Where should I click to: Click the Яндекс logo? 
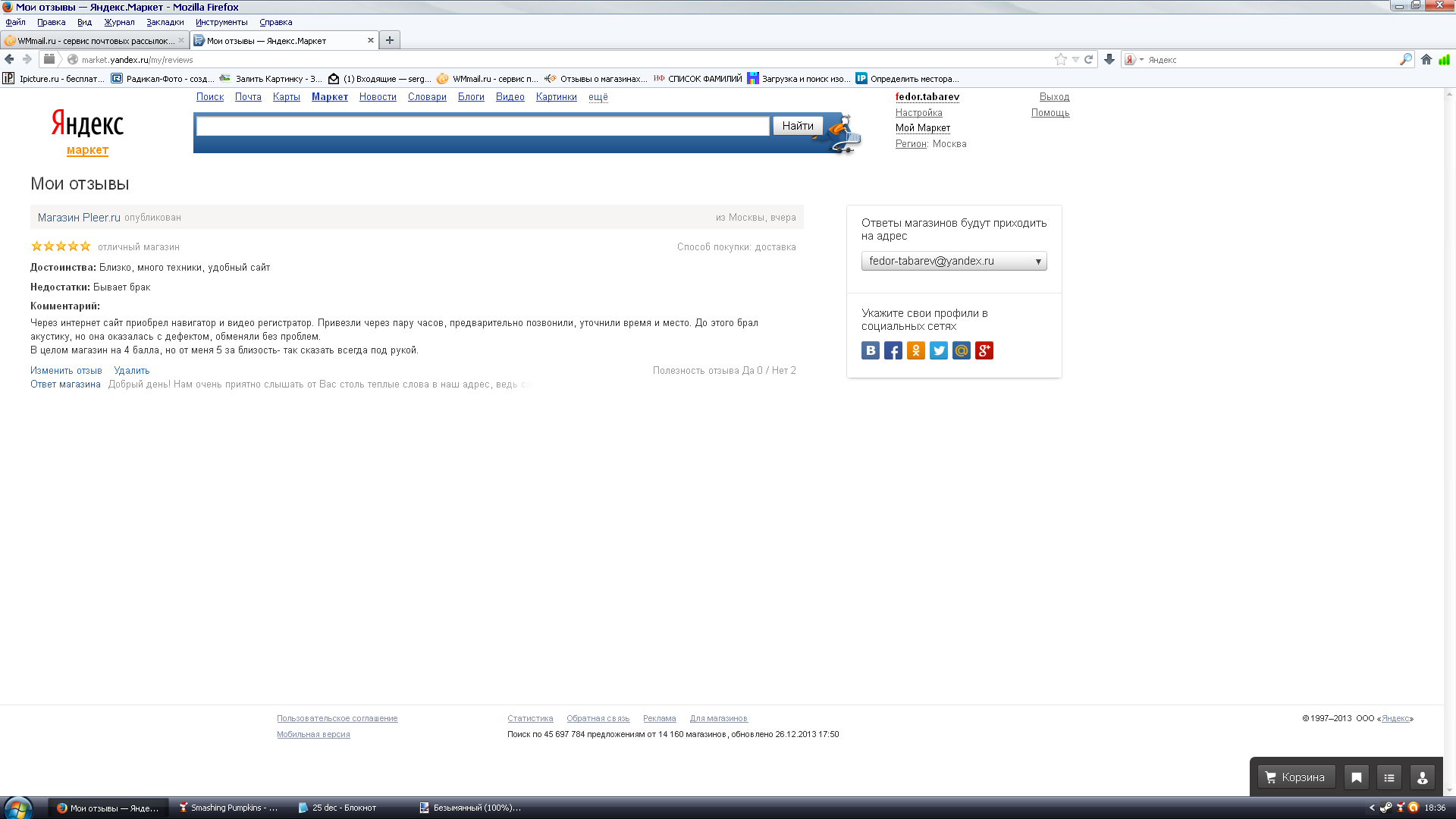87,123
